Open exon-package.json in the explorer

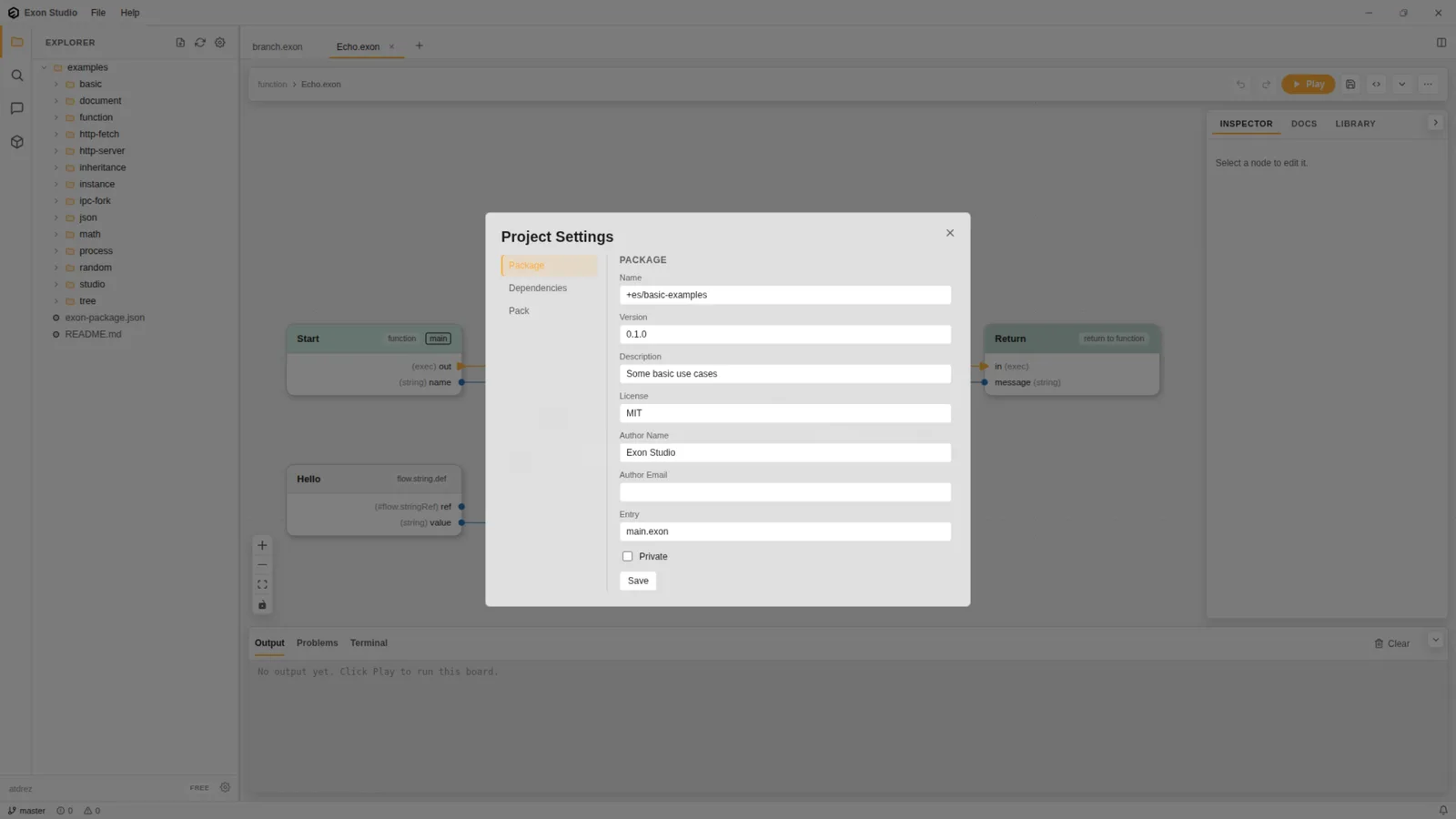(x=105, y=318)
